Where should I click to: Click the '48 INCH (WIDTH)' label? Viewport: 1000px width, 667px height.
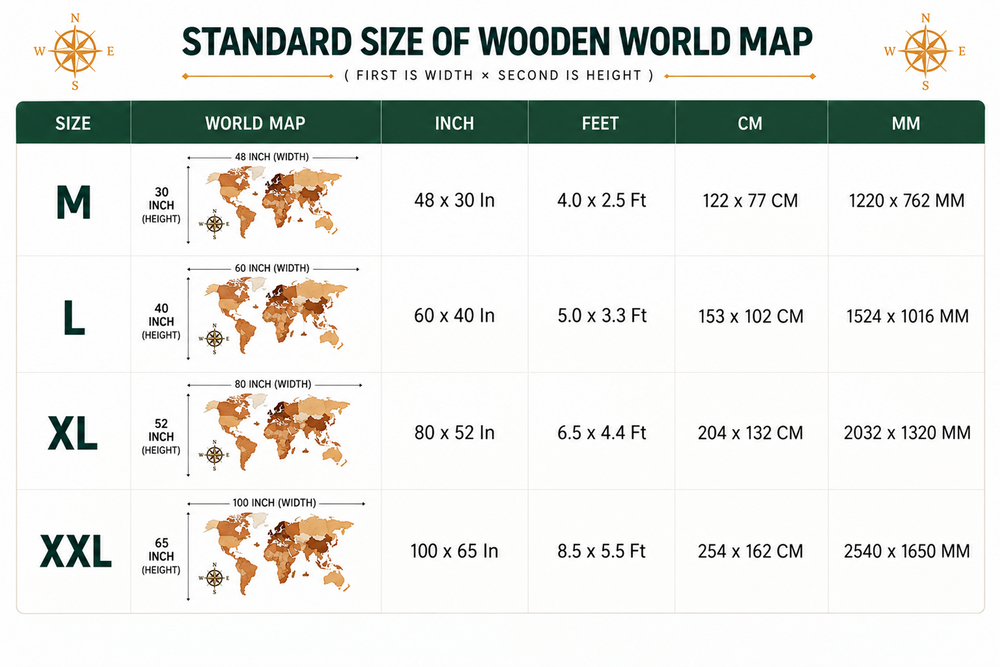pos(272,157)
